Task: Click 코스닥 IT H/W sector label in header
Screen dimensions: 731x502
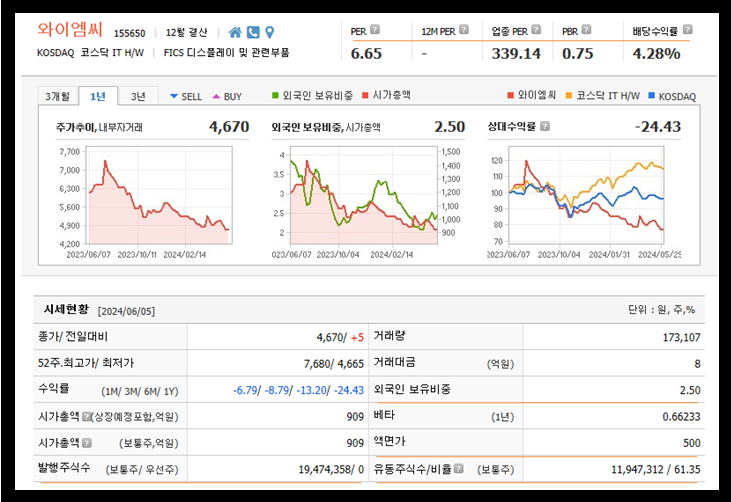Action: tap(112, 53)
